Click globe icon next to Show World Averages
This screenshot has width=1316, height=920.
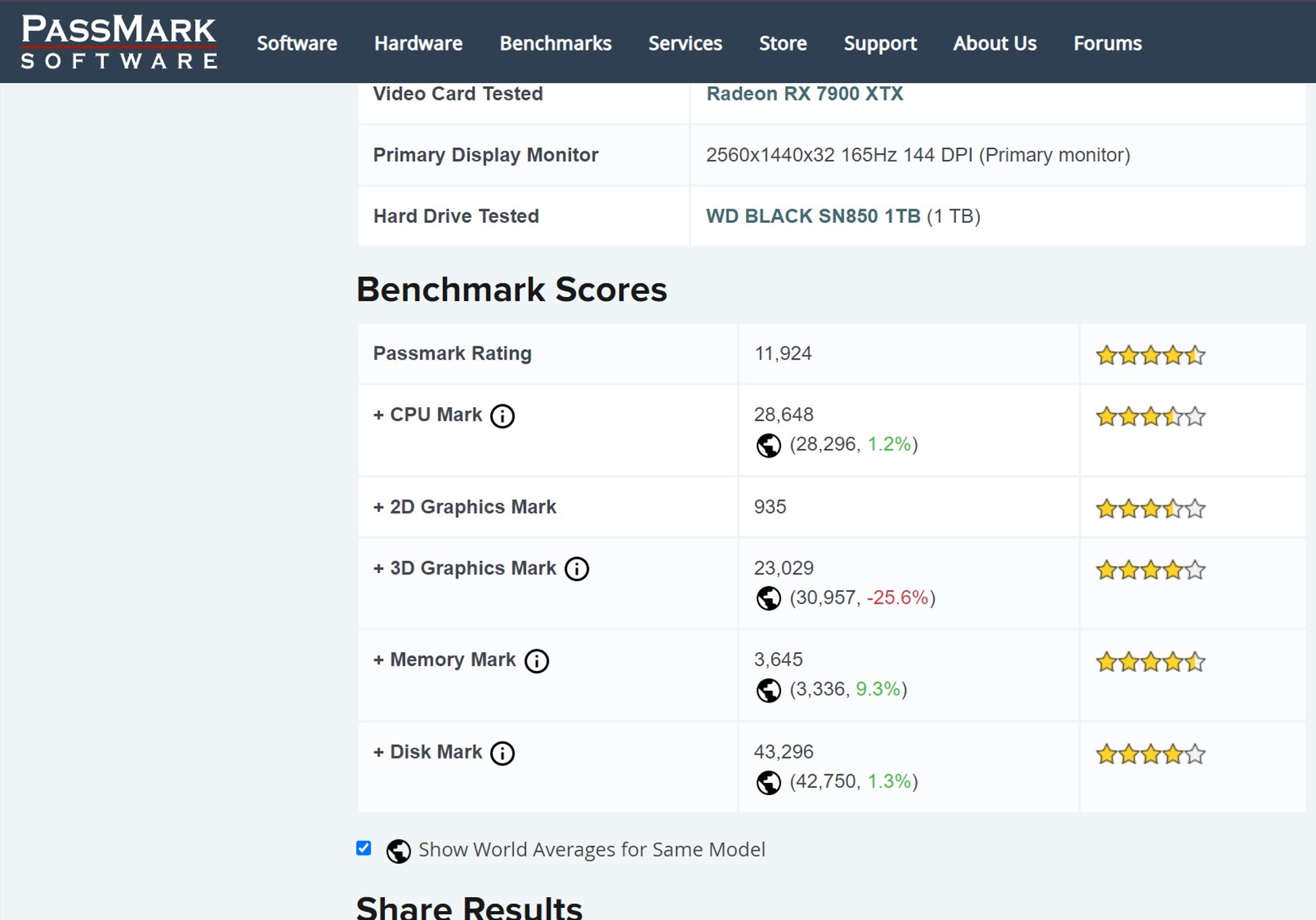click(x=398, y=851)
